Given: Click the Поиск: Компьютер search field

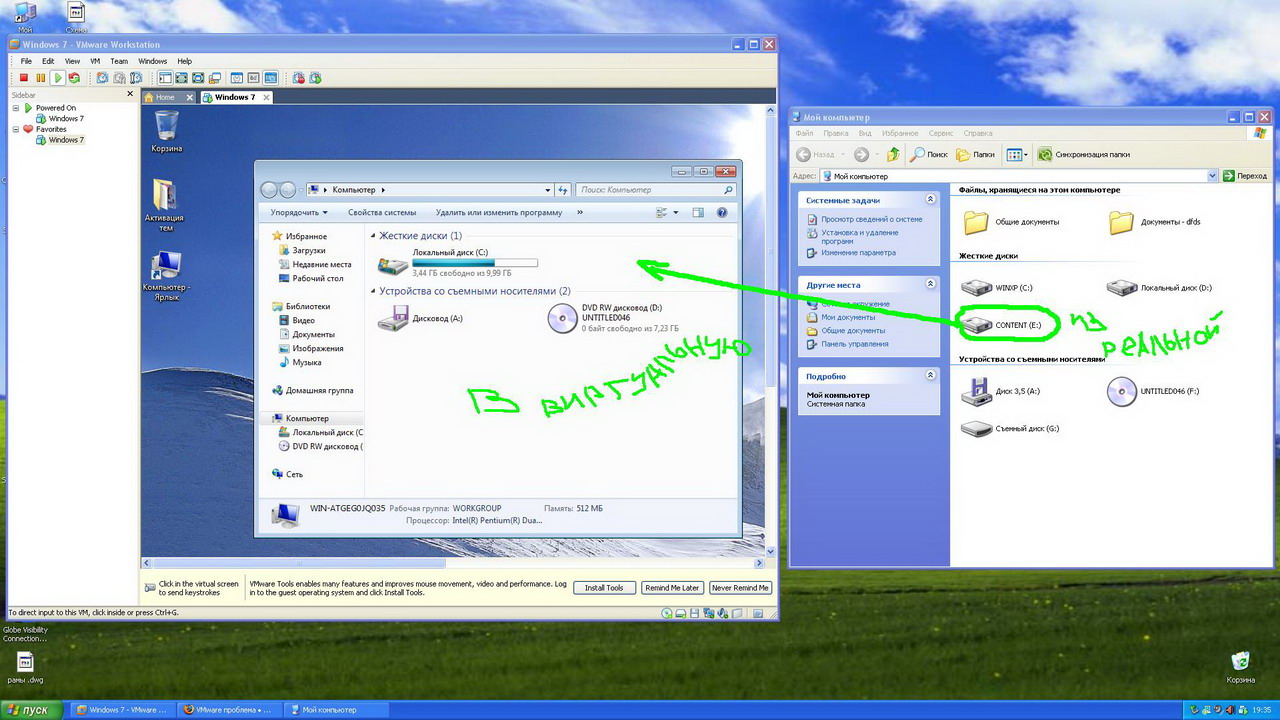Looking at the screenshot, I should (x=656, y=189).
